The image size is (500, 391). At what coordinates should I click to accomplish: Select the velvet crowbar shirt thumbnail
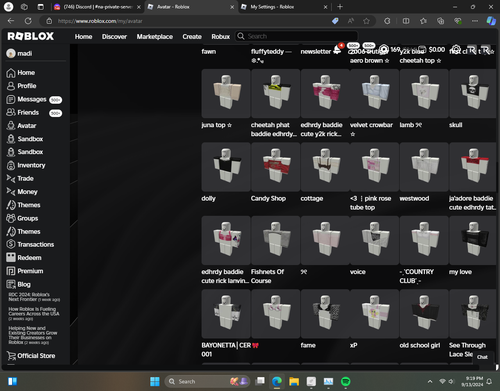click(374, 93)
